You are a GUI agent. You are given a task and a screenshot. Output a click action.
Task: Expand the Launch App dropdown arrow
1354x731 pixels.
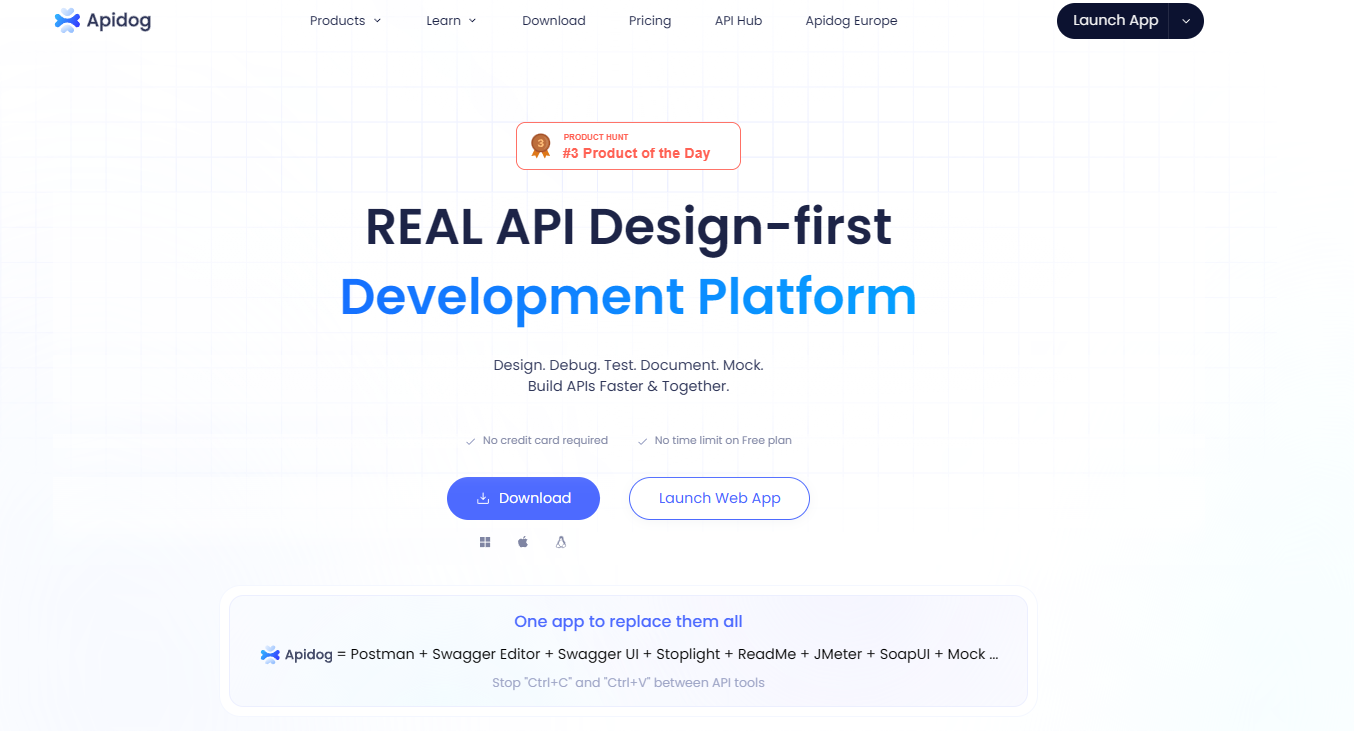click(1186, 21)
